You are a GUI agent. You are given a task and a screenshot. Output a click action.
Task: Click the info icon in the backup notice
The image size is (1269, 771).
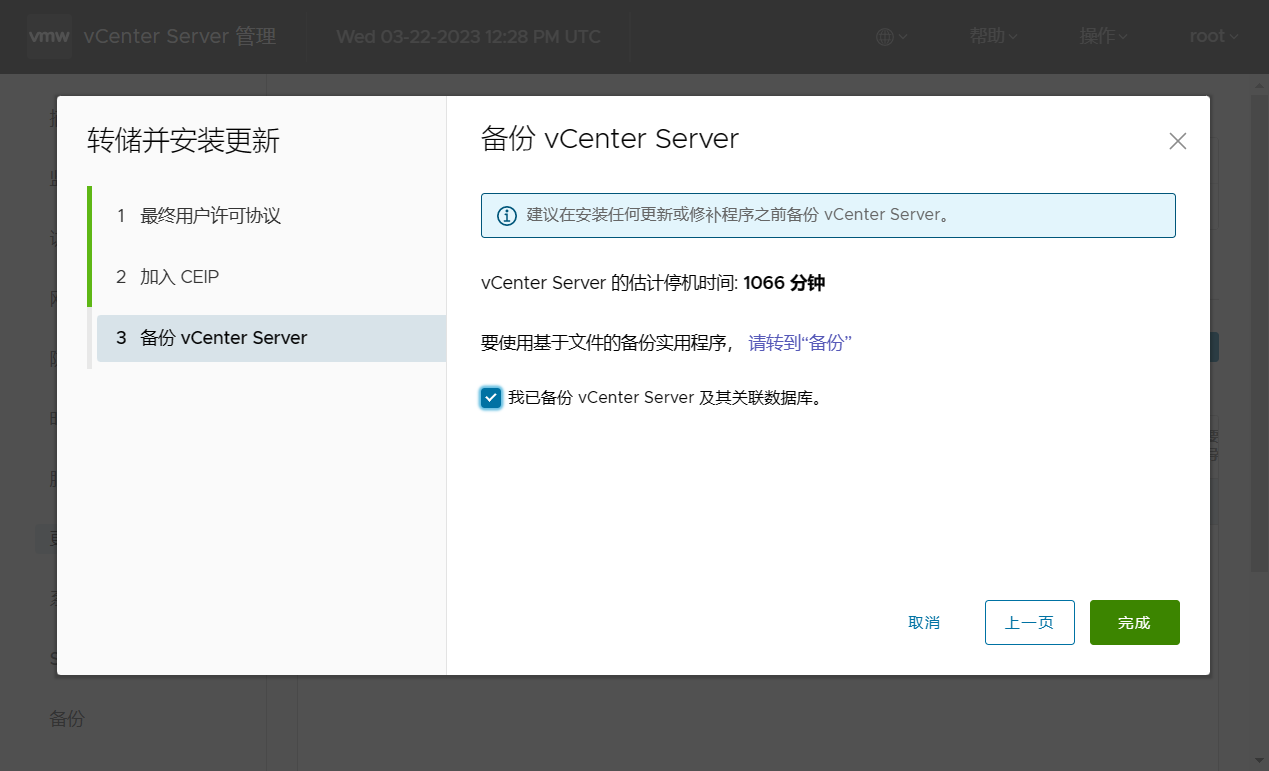coord(507,215)
